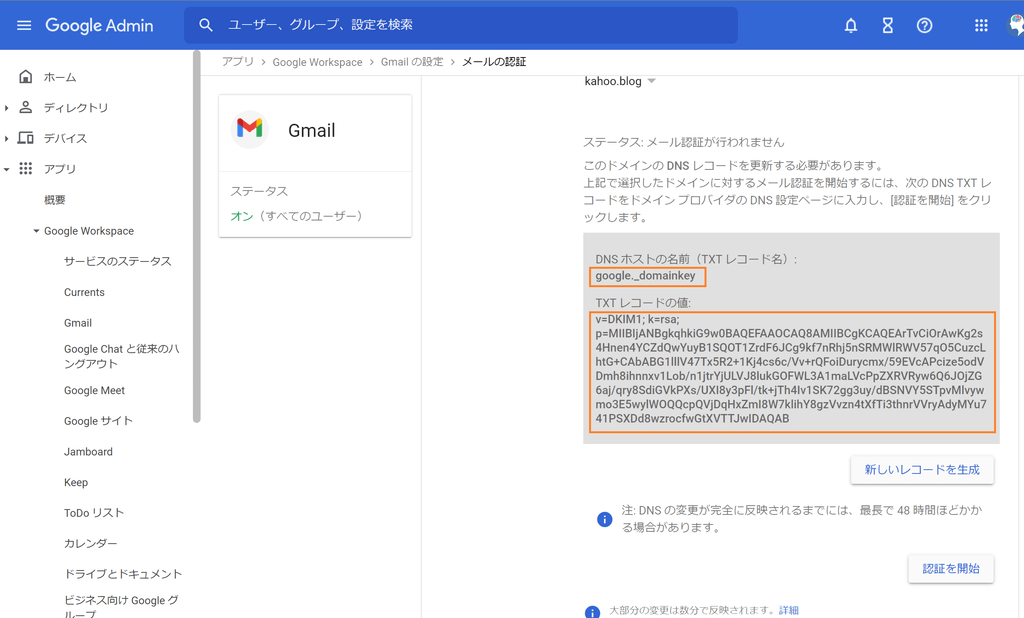1024x618 pixels.
Task: Open ToDo リスト settings
Action: point(93,513)
